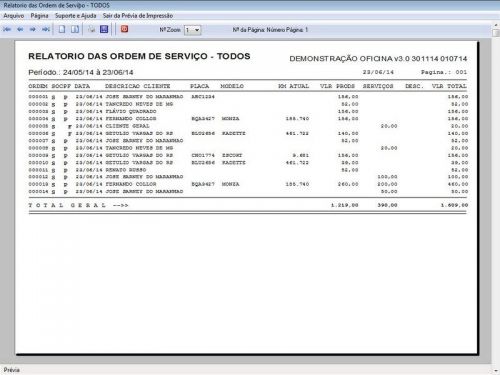Click grand total 1.609,00
500x375 pixels.
click(x=454, y=205)
